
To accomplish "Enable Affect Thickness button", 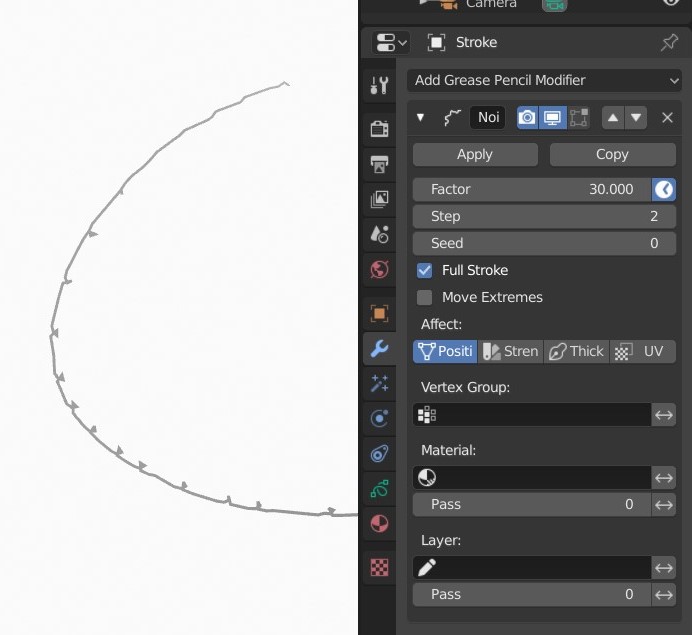I will tap(576, 351).
